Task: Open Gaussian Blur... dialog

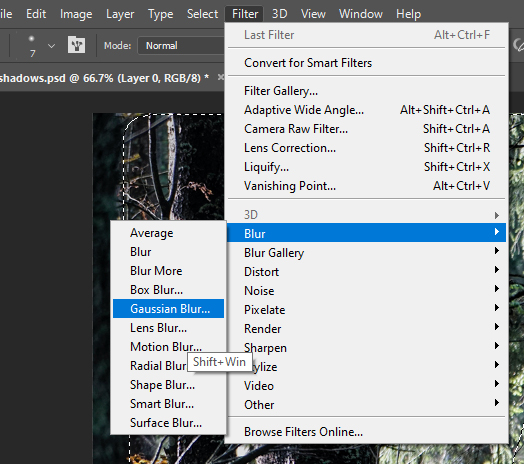Action: (168, 309)
